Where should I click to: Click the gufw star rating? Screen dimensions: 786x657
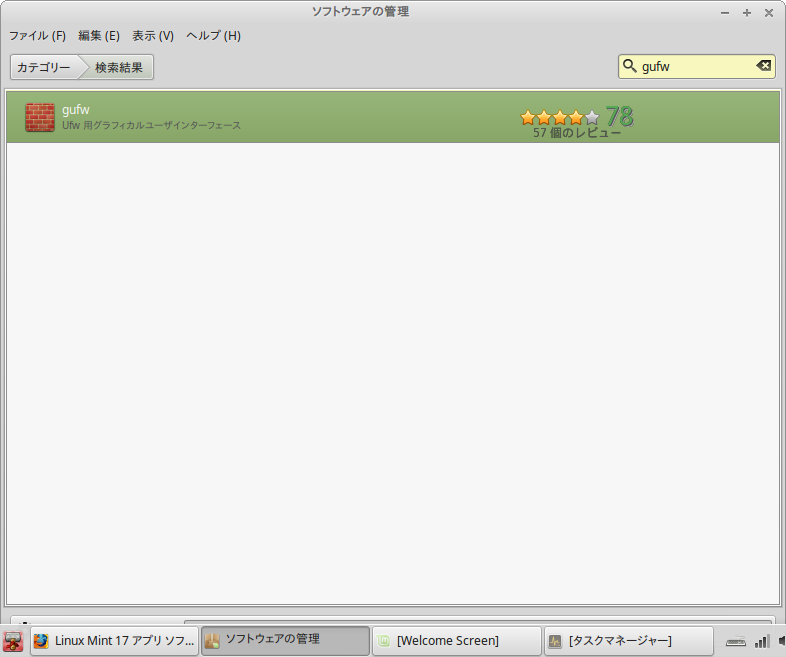pos(560,117)
